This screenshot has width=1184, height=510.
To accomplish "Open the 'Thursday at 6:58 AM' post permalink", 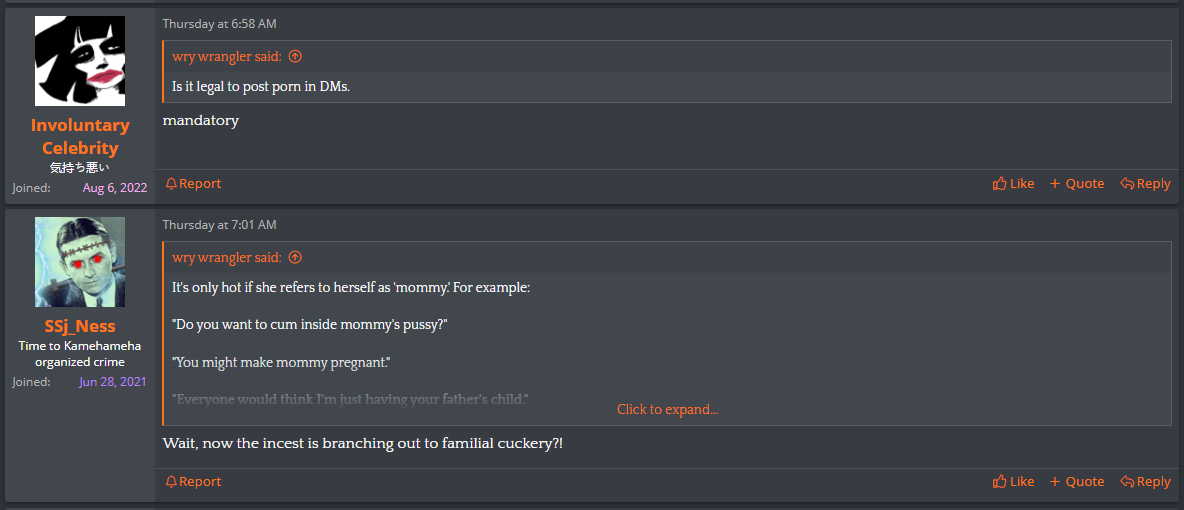I will point(220,23).
